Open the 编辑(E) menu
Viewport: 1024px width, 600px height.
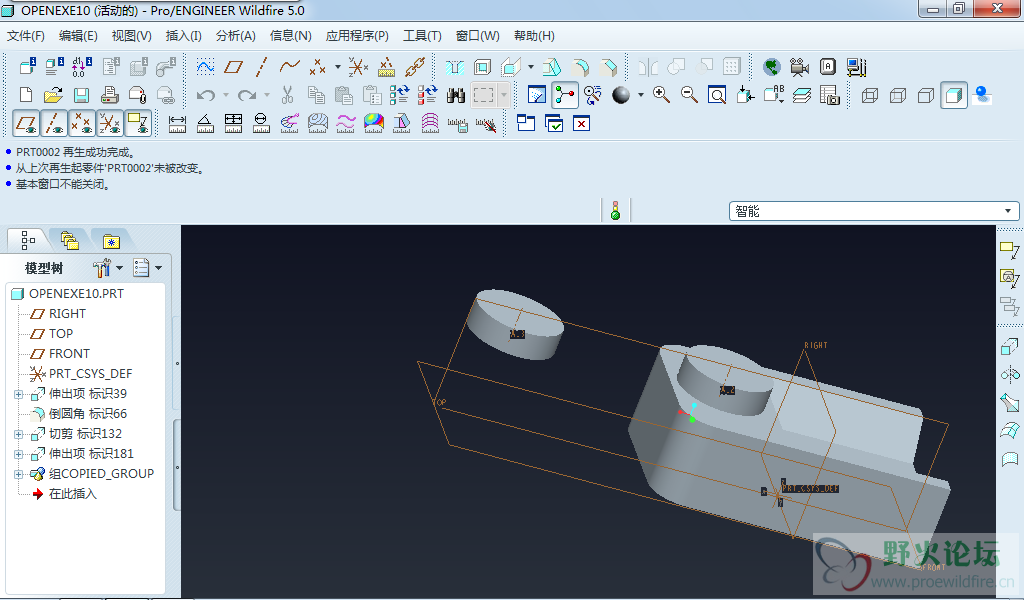78,36
